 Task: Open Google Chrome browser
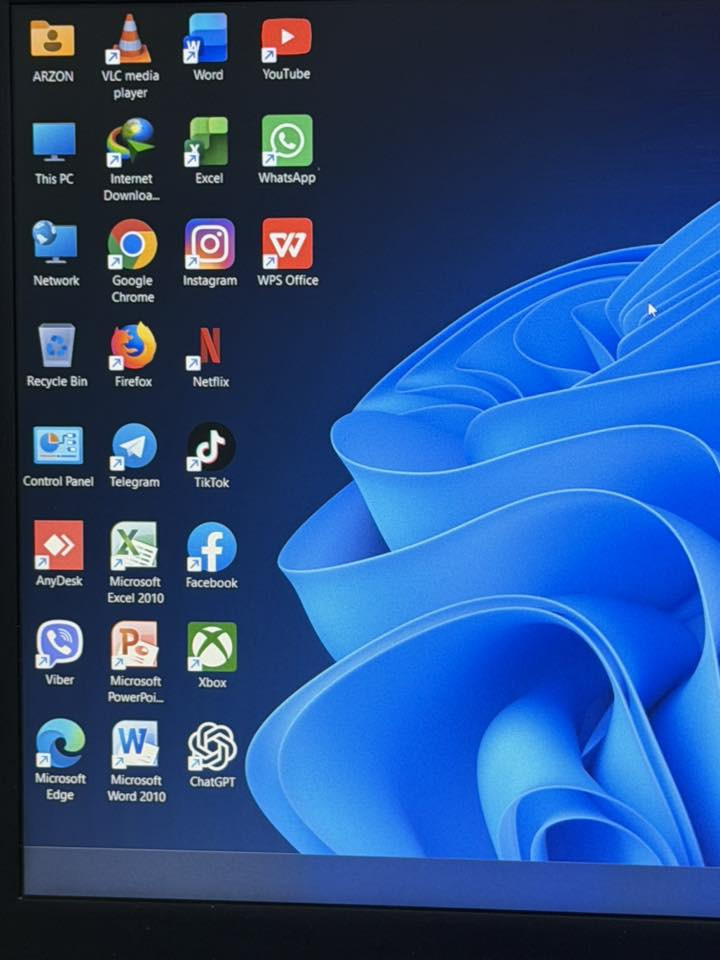click(132, 244)
